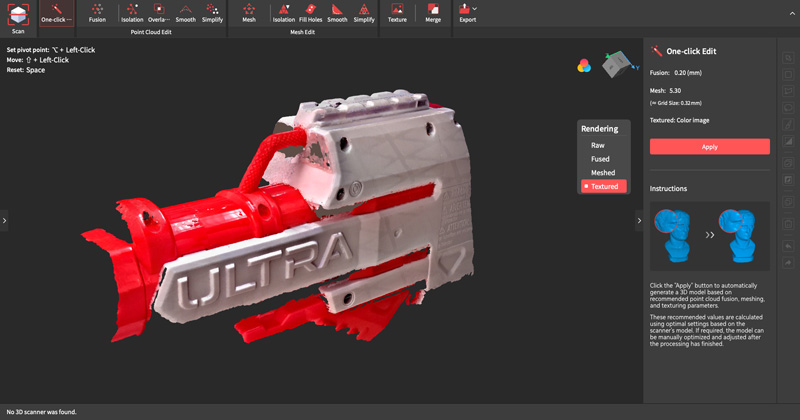Switch rendering to Raw
The image size is (800, 420).
pyautogui.click(x=598, y=145)
